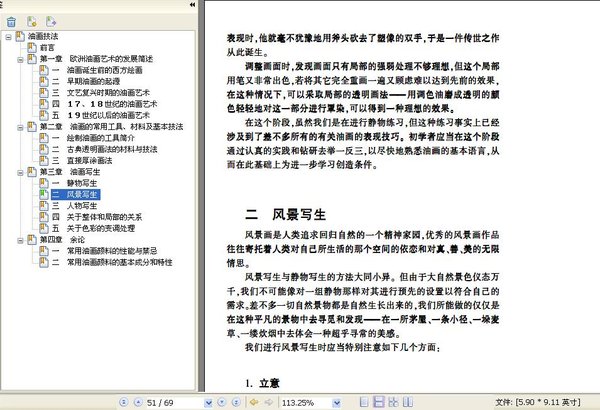The height and width of the screenshot is (410, 600).
Task: Click the bookmark icon beside 静物写生
Action: [44, 183]
